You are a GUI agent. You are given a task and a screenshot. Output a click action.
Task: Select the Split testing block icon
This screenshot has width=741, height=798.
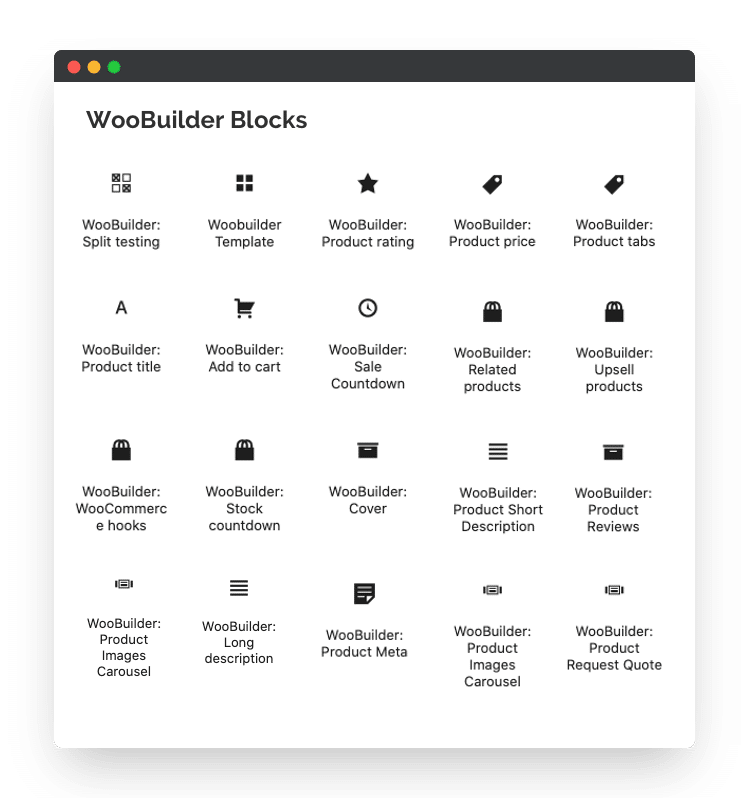coord(121,183)
